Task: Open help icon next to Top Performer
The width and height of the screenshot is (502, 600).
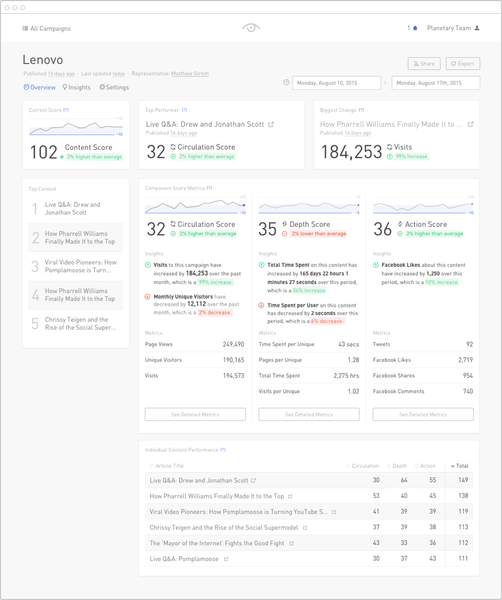Action: [184, 110]
